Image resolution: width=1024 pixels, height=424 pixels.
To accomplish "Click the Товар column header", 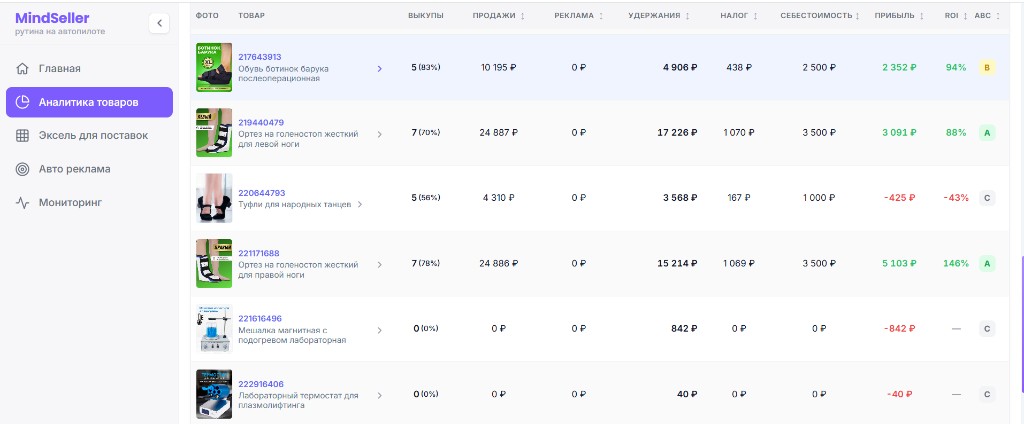I will pyautogui.click(x=251, y=16).
